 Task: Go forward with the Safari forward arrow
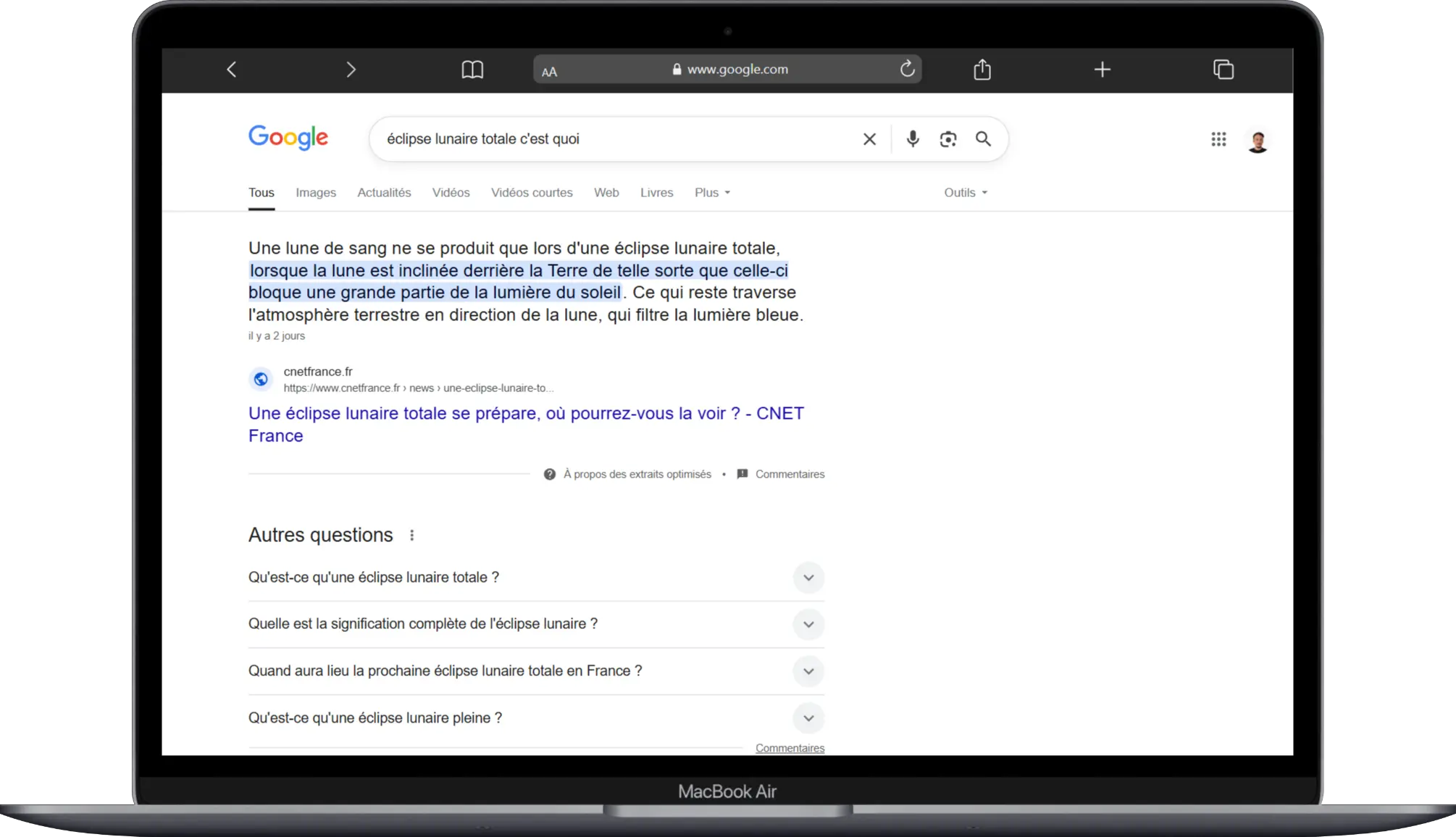(351, 70)
